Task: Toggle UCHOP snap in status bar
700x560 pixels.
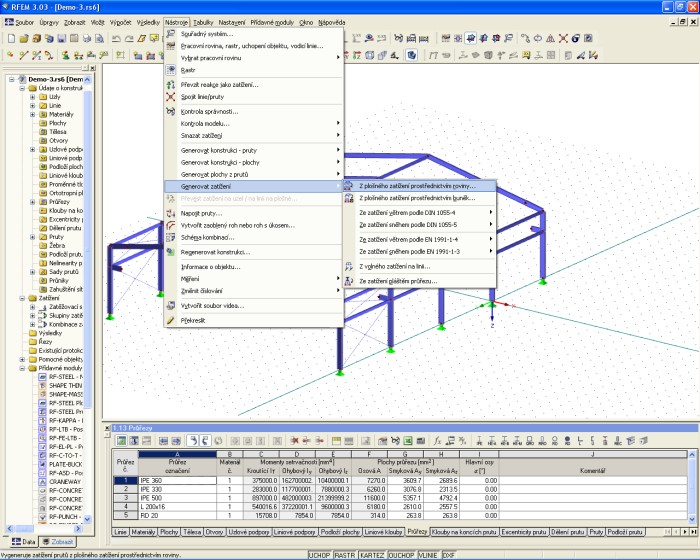Action: 320,555
